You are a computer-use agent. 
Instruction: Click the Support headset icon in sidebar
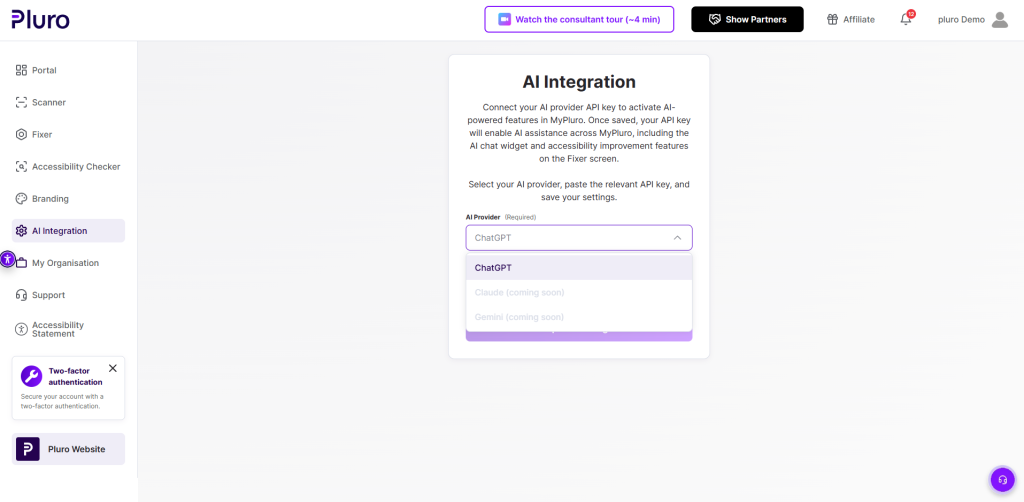point(21,295)
